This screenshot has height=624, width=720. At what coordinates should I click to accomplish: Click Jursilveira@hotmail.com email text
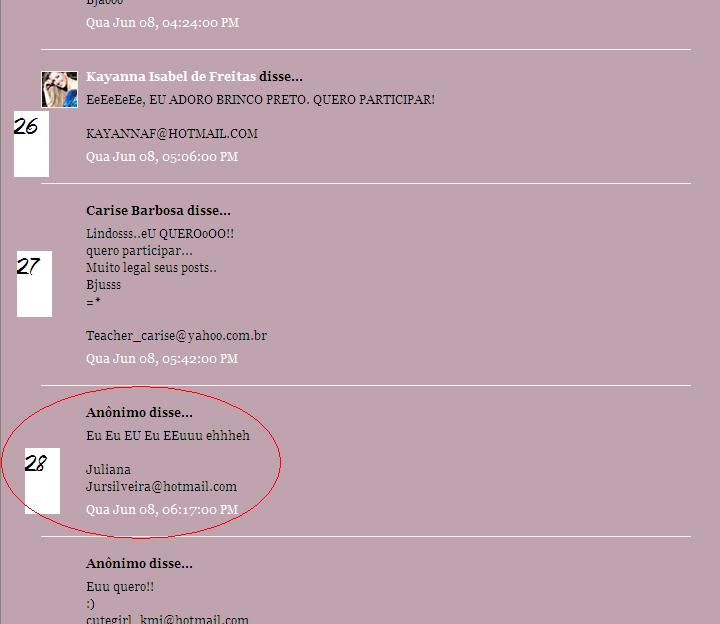pos(162,487)
